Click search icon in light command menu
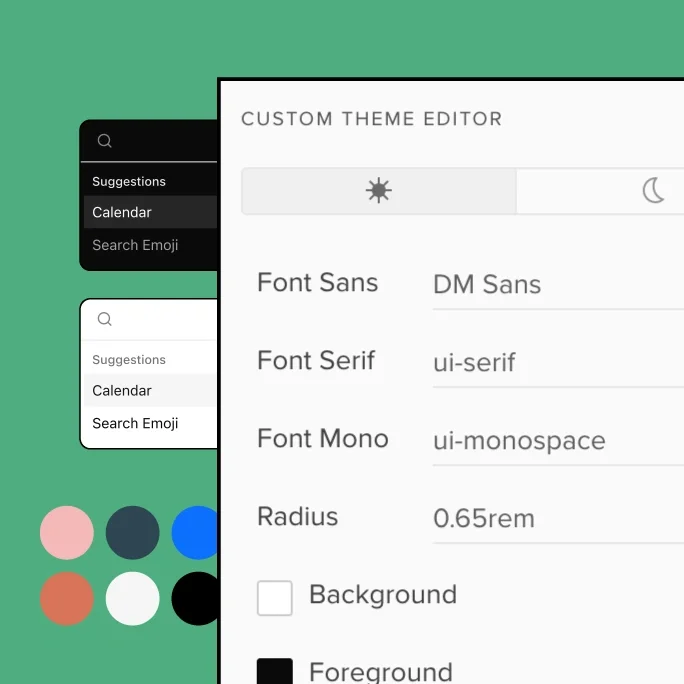 (105, 320)
